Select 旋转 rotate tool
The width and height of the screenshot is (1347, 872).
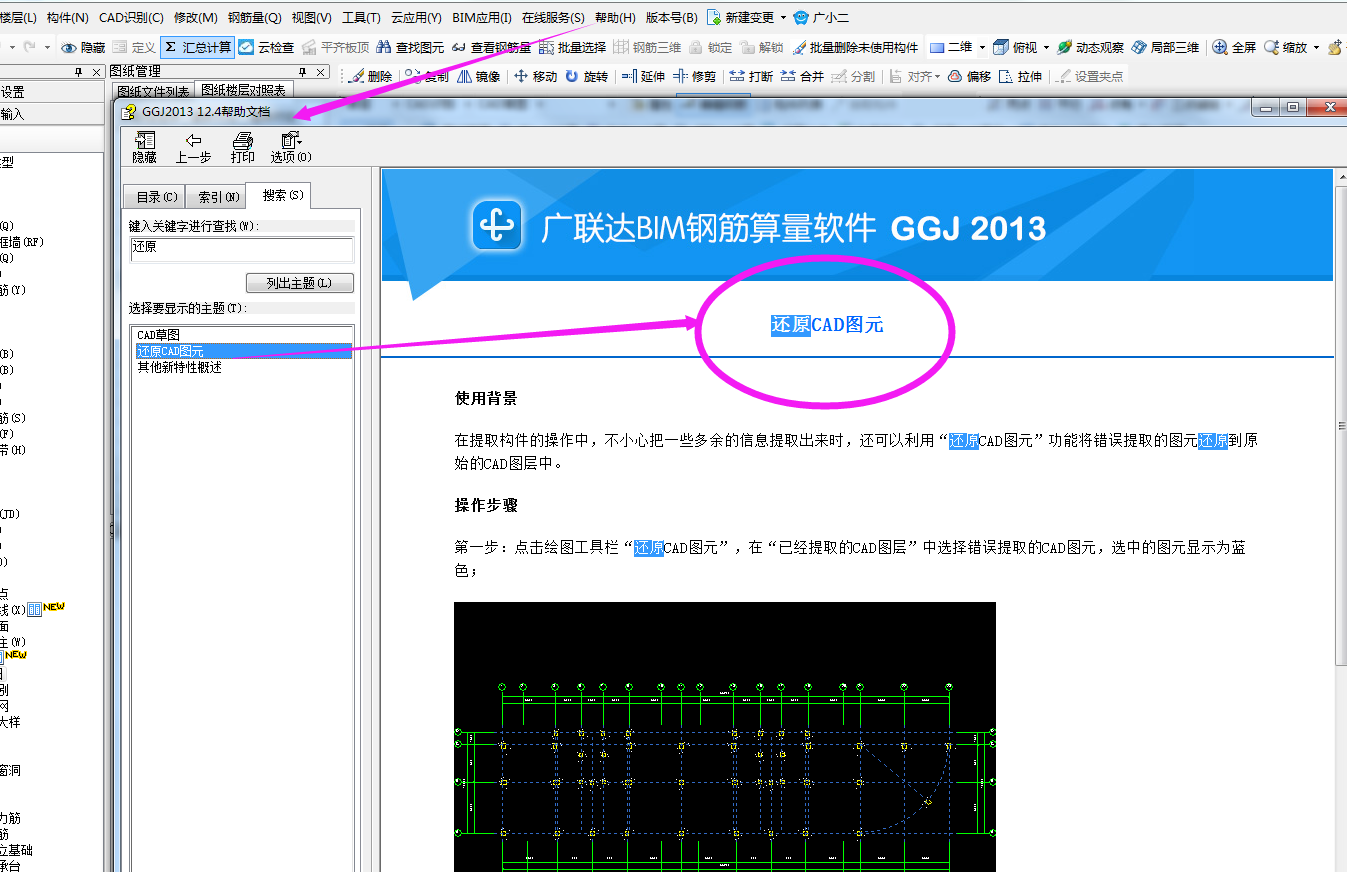coord(586,76)
